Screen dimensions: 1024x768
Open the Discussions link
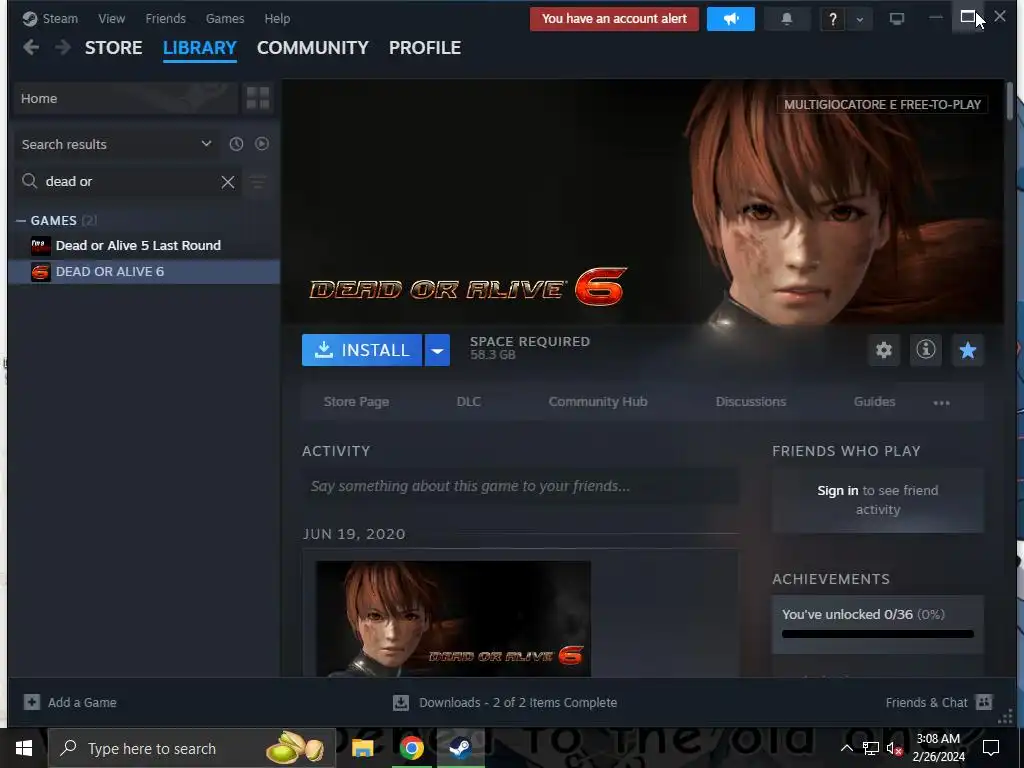[x=751, y=402]
